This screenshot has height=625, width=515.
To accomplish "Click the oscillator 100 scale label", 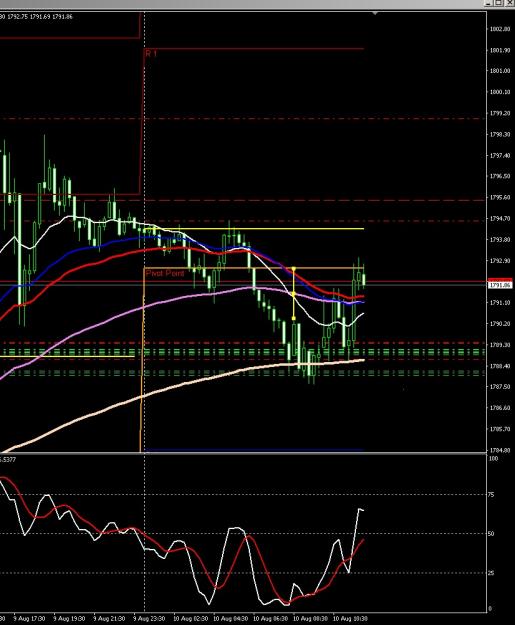I will (493, 458).
